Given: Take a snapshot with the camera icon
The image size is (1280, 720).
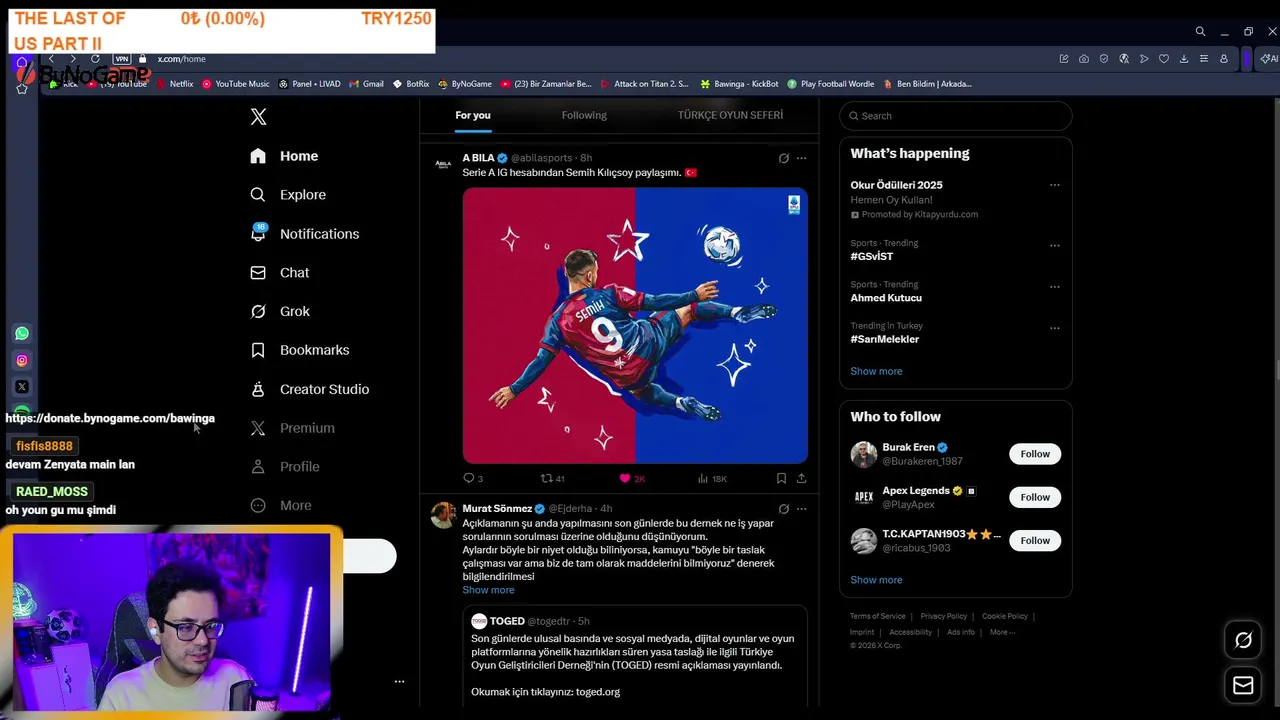Looking at the screenshot, I should pyautogui.click(x=1083, y=59).
